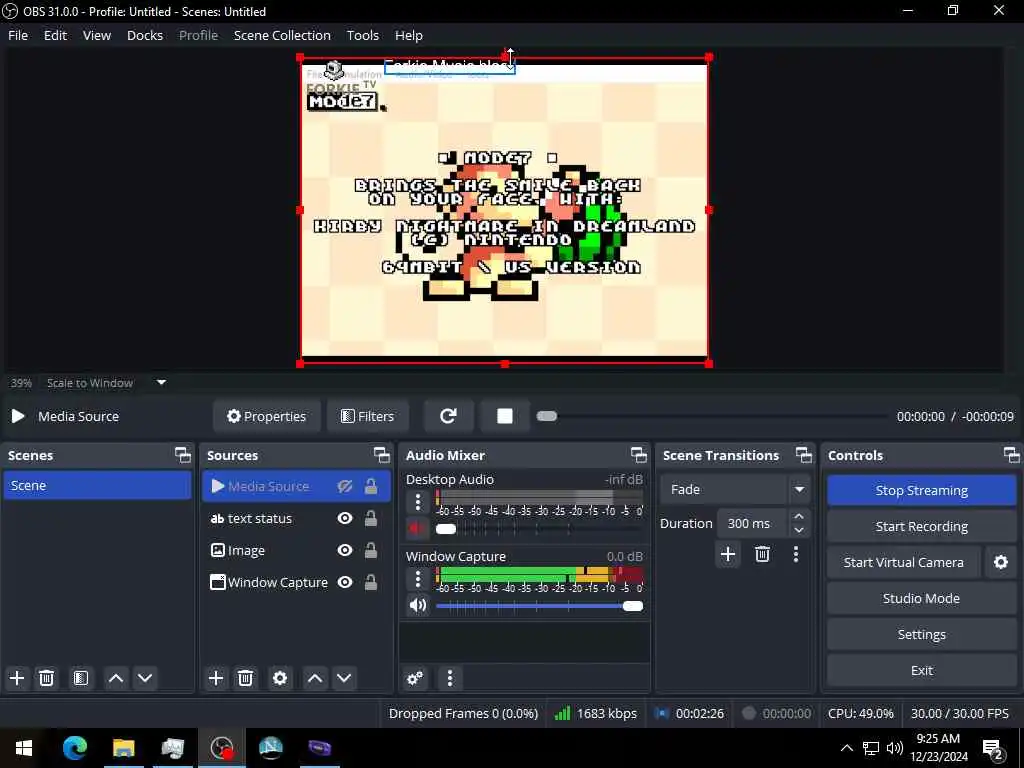Screen dimensions: 1024x768
Task: Open the File menu
Action: coord(18,35)
